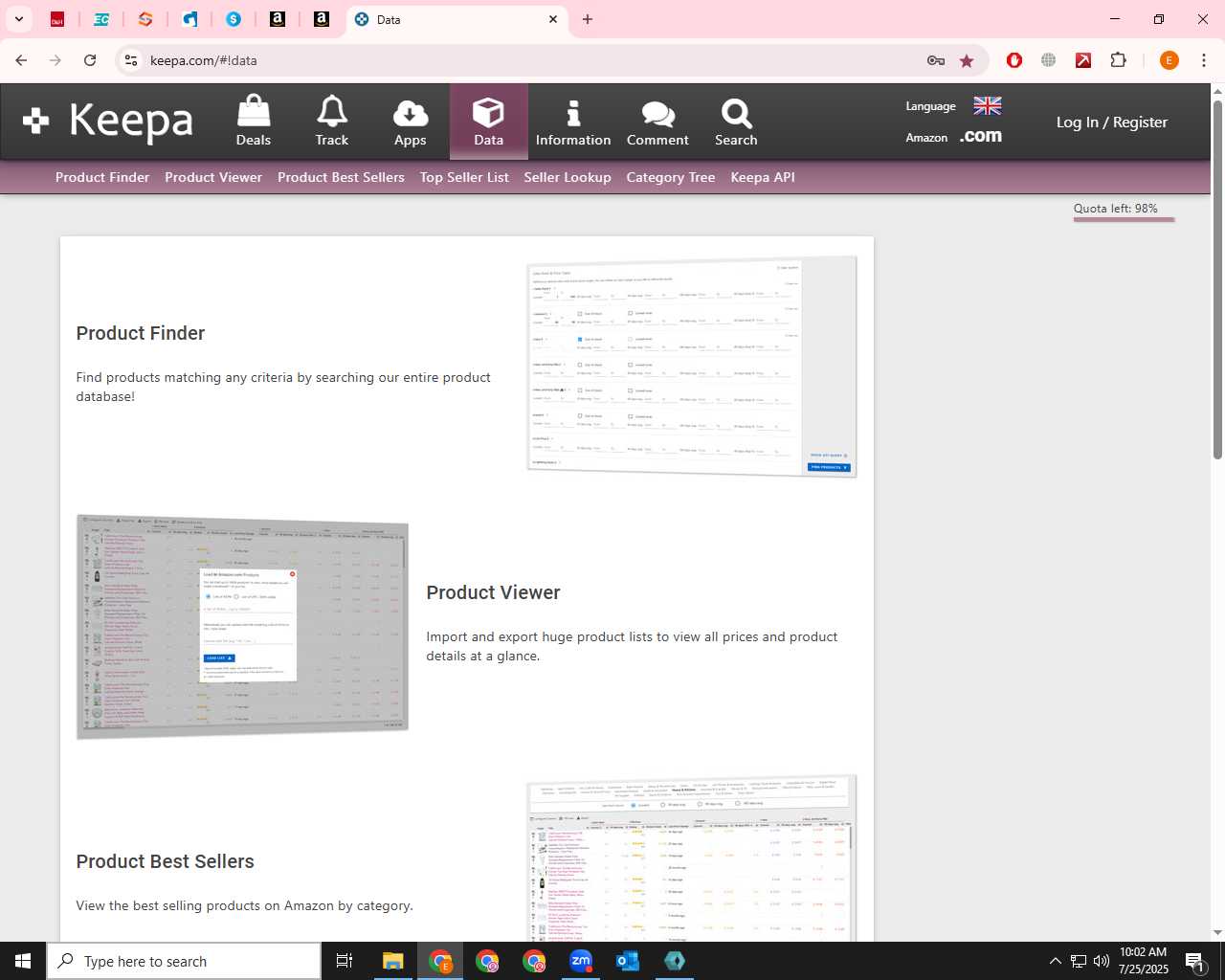1225x980 pixels.
Task: Open the Chrome profile avatar E
Action: [x=1169, y=60]
